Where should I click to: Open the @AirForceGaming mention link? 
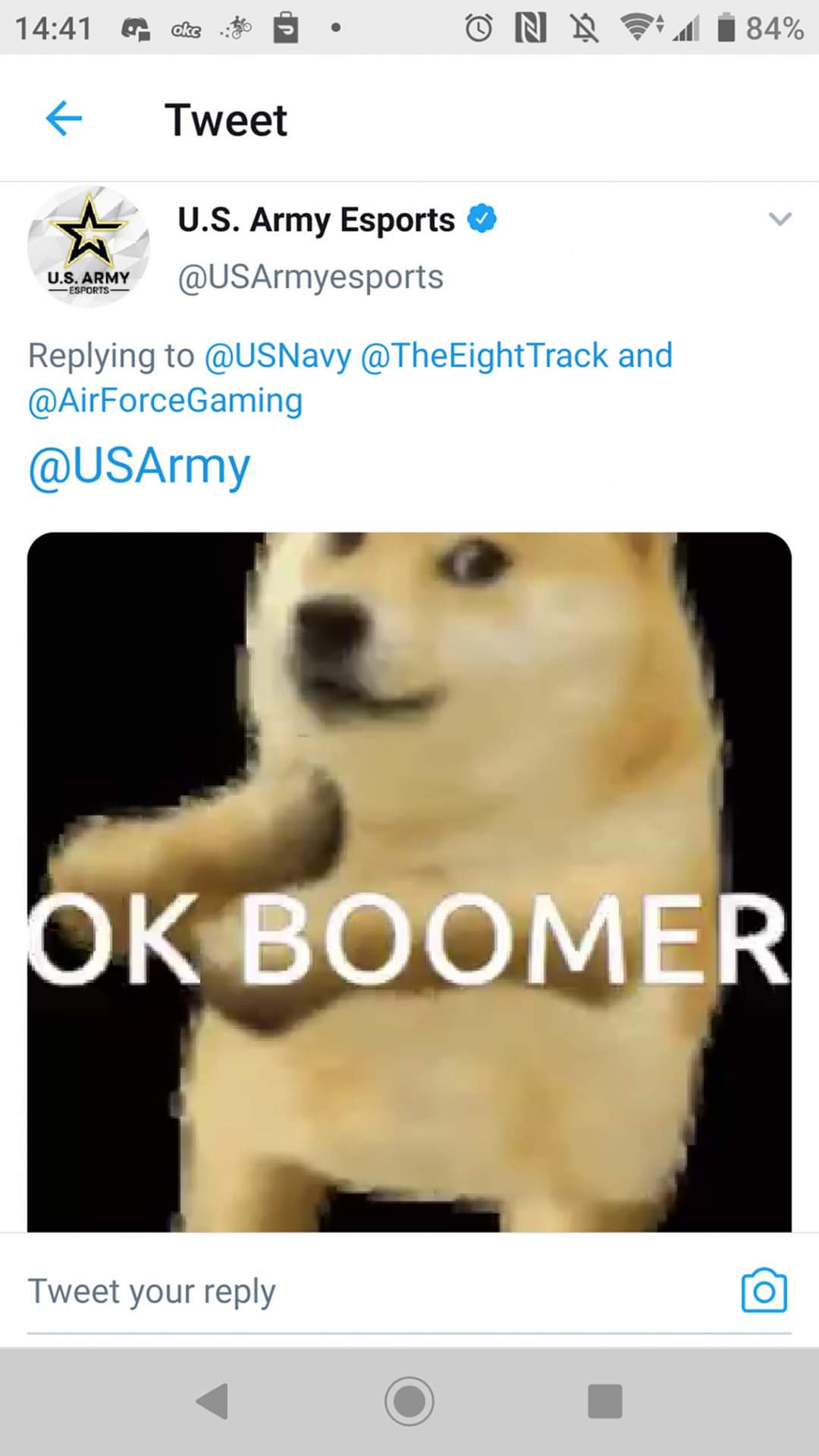click(x=165, y=400)
